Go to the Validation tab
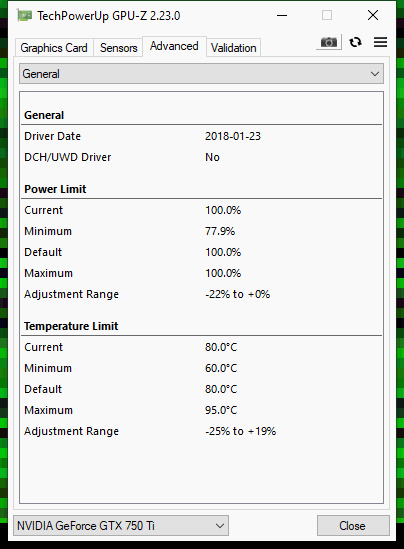The image size is (404, 549). click(234, 48)
